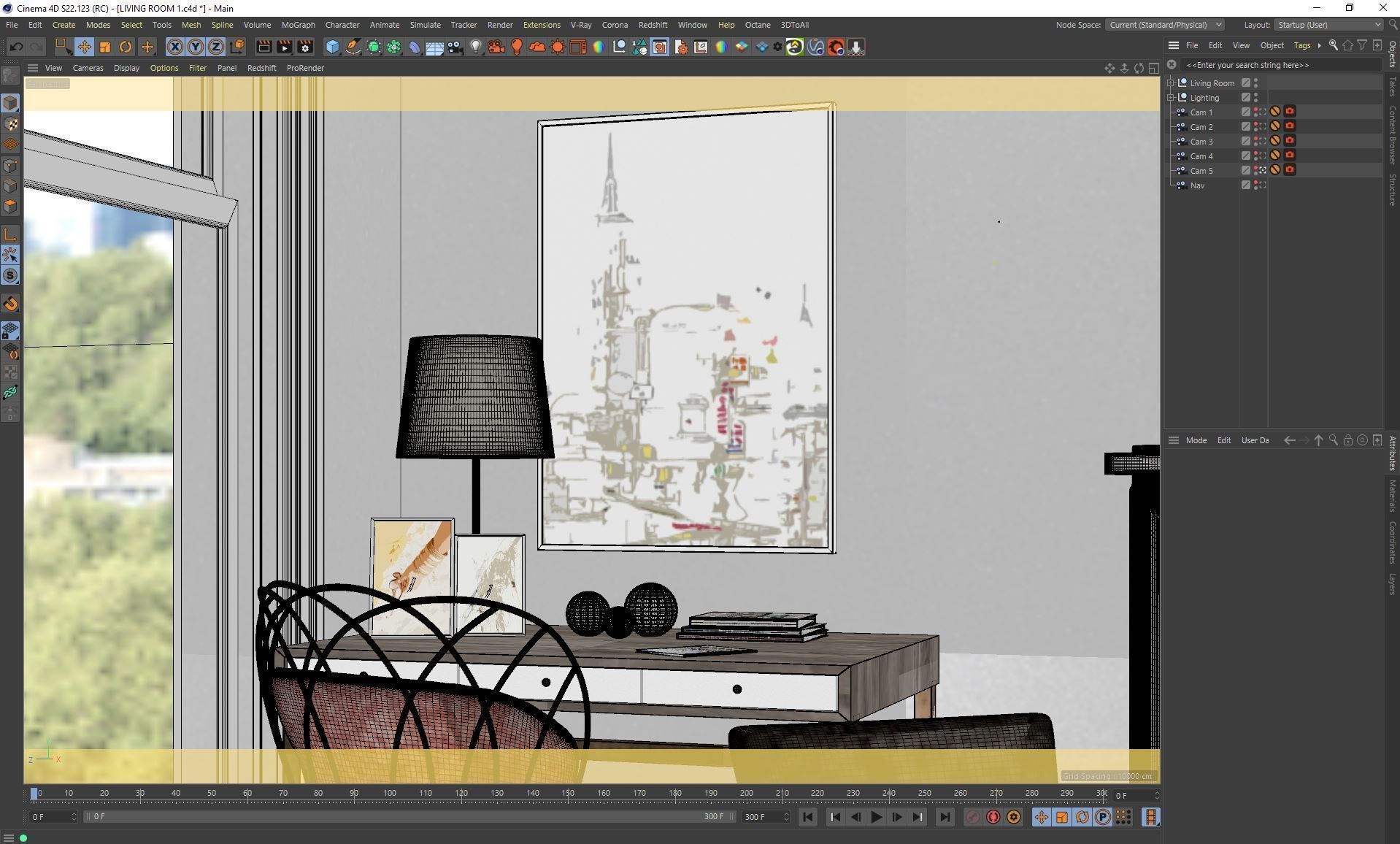Click the preview range bar below timeline
The width and height of the screenshot is (1400, 844).
[x=408, y=817]
